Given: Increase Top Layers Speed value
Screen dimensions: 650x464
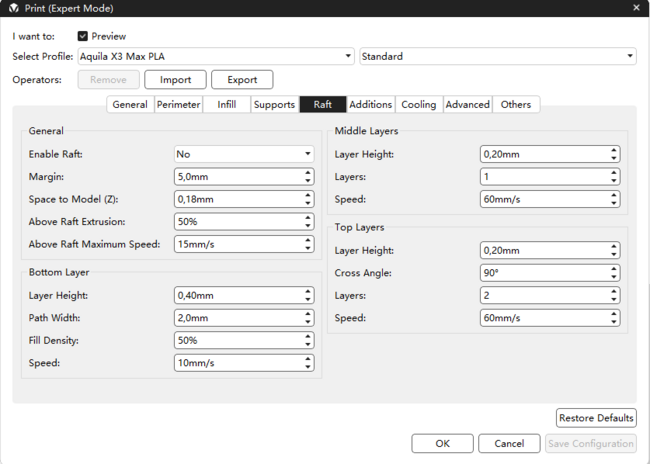Looking at the screenshot, I should point(612,314).
